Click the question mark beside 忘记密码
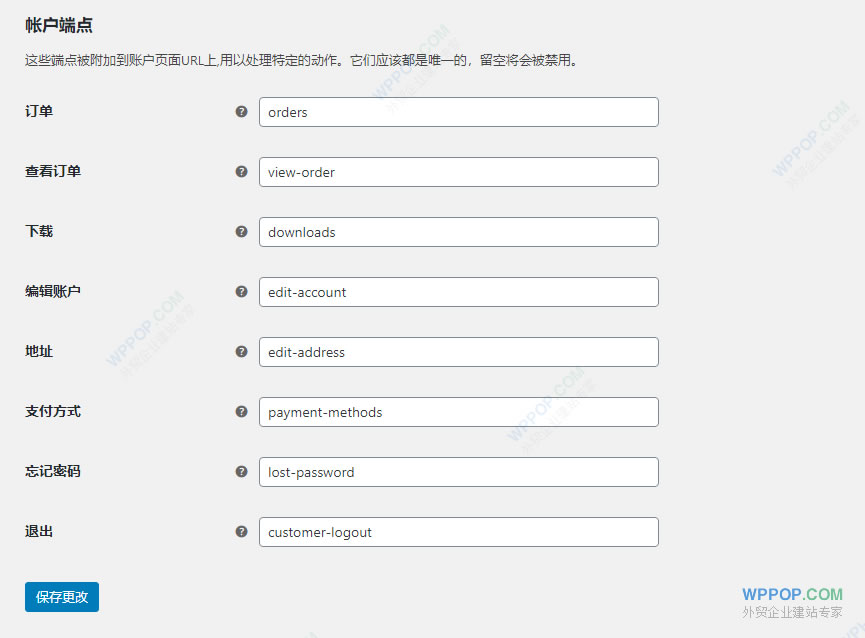 tap(241, 471)
